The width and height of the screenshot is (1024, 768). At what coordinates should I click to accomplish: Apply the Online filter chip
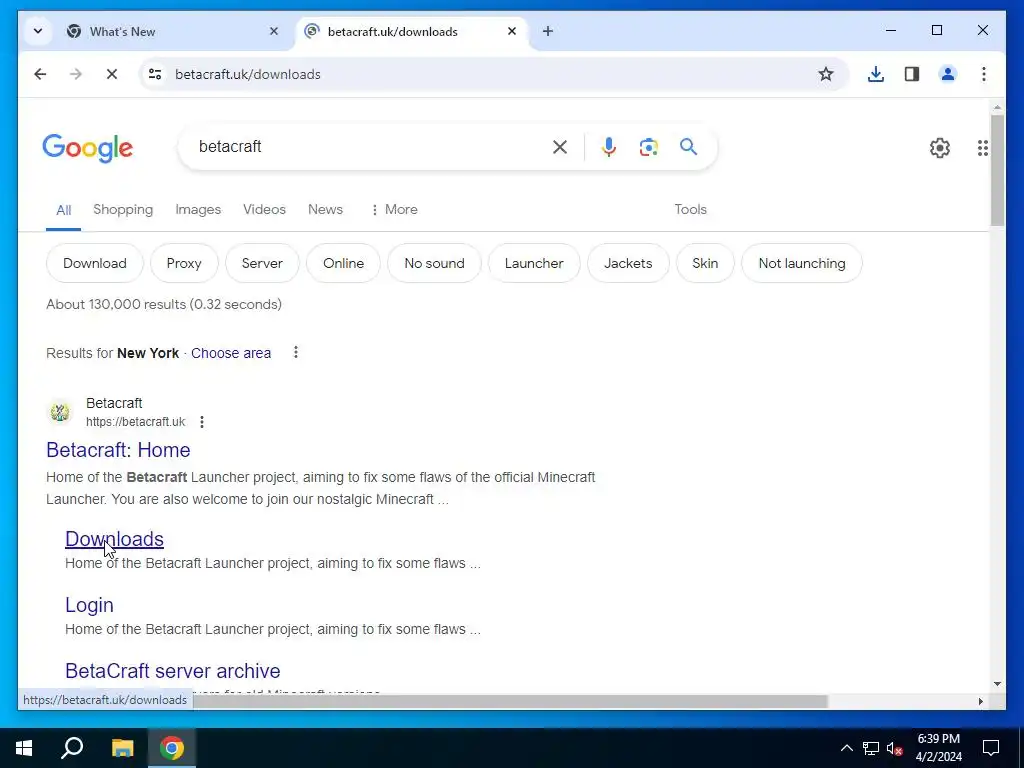coord(344,263)
